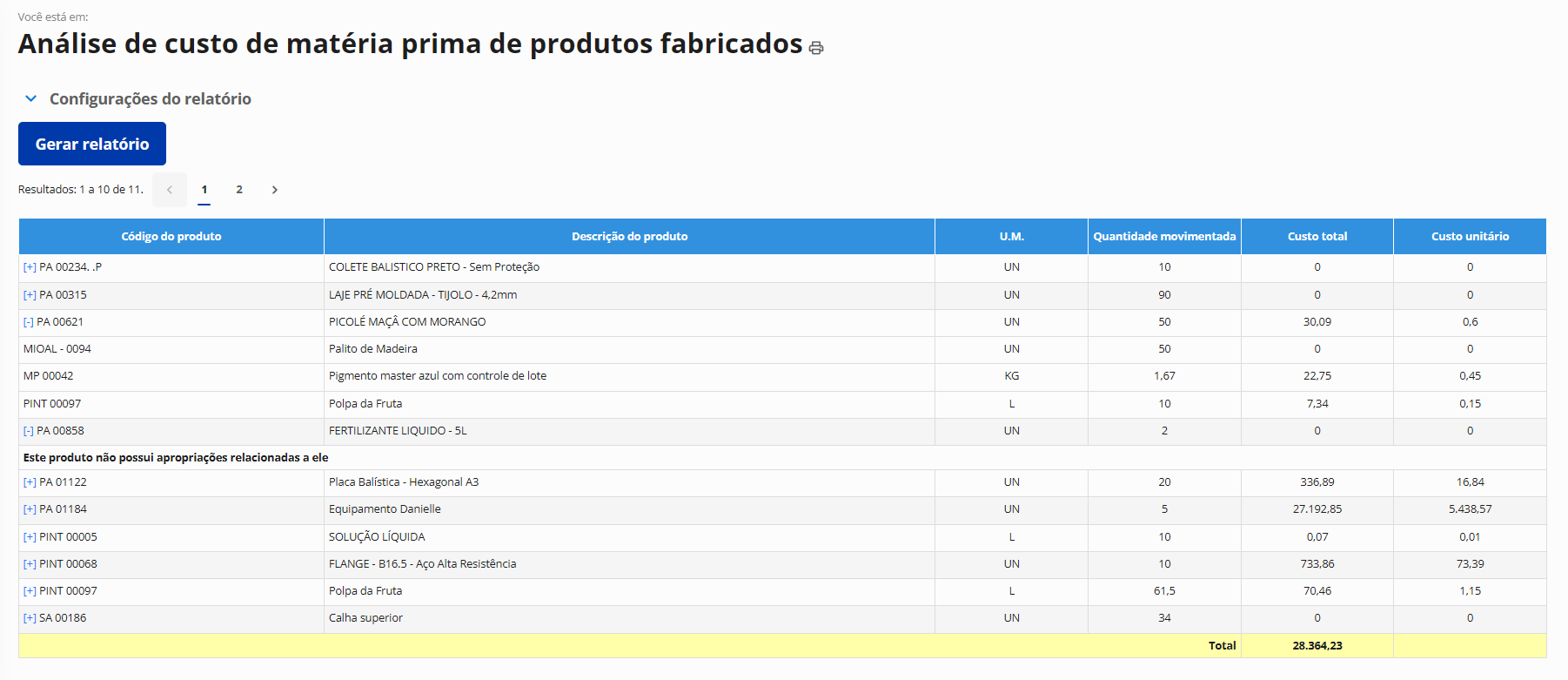Viewport: 1568px width, 680px height.
Task: Click the Gerar relatório button
Action: tap(92, 144)
